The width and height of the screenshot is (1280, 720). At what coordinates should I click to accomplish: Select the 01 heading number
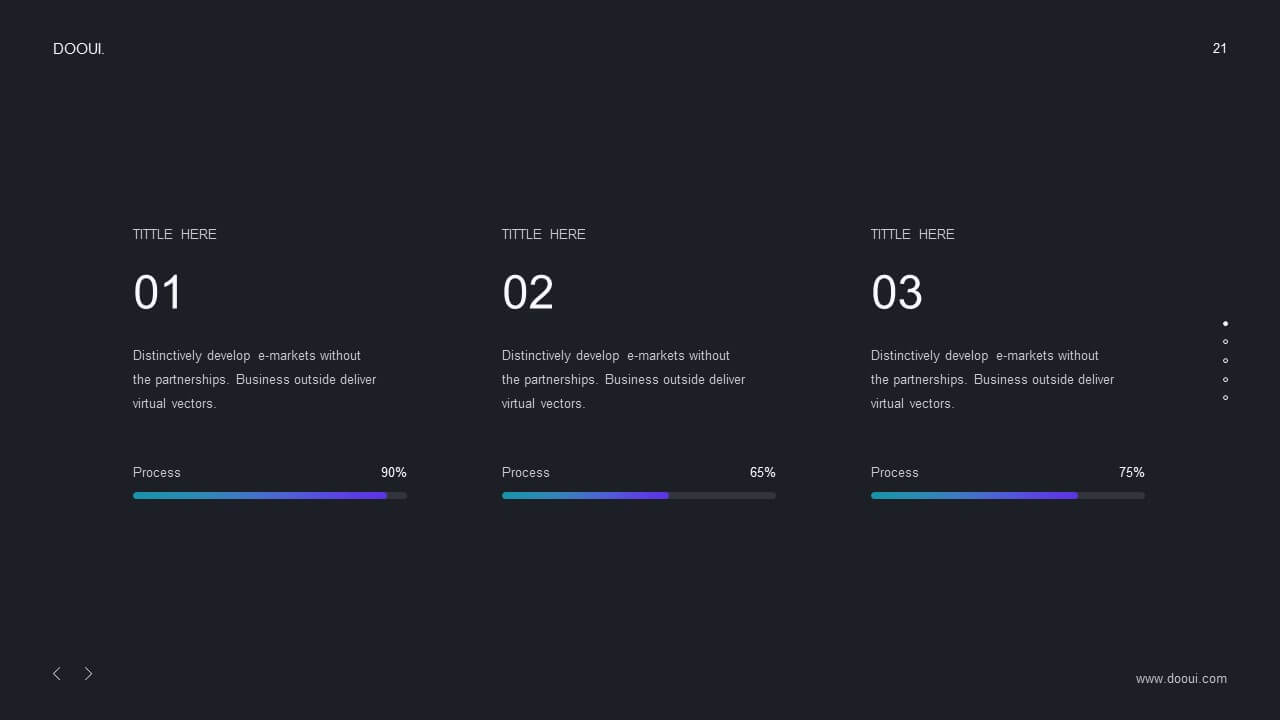158,293
